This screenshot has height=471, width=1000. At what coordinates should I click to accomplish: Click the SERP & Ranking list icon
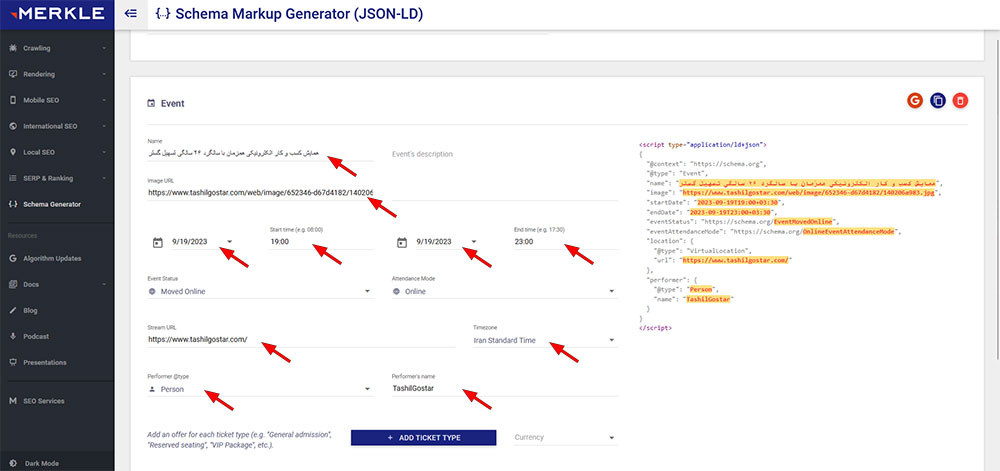[x=13, y=178]
